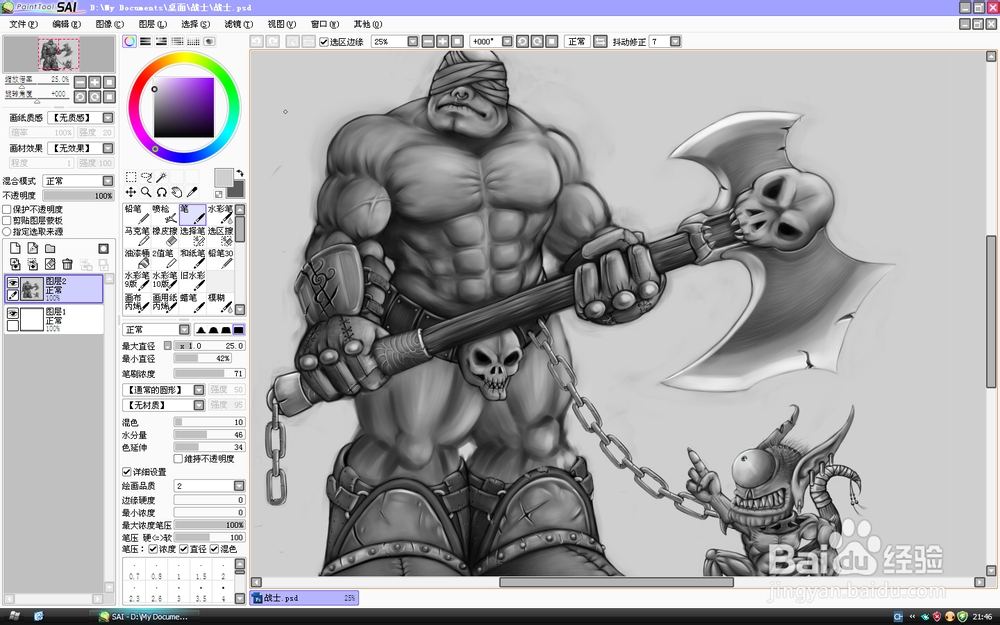Enable 保护不透明度 checkbox
The height and width of the screenshot is (625, 1000).
(x=7, y=209)
